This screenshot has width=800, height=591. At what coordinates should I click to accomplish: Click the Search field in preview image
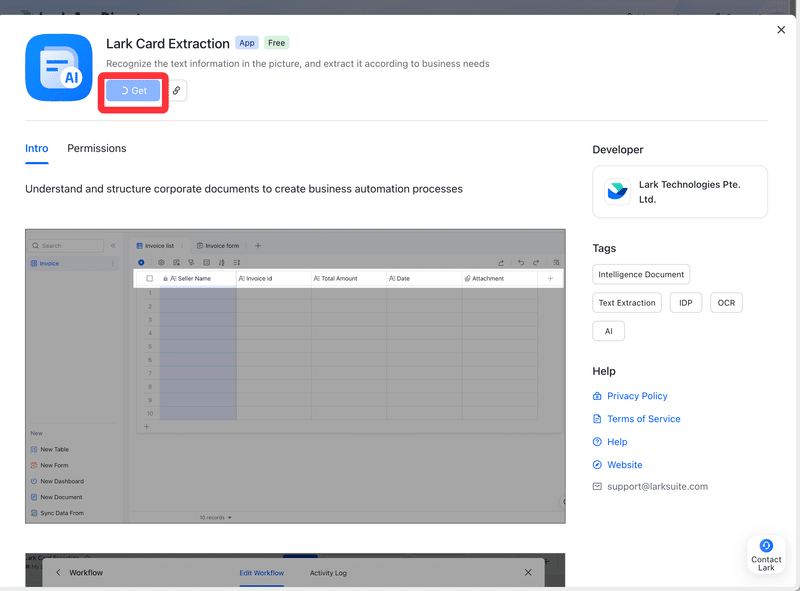click(66, 246)
